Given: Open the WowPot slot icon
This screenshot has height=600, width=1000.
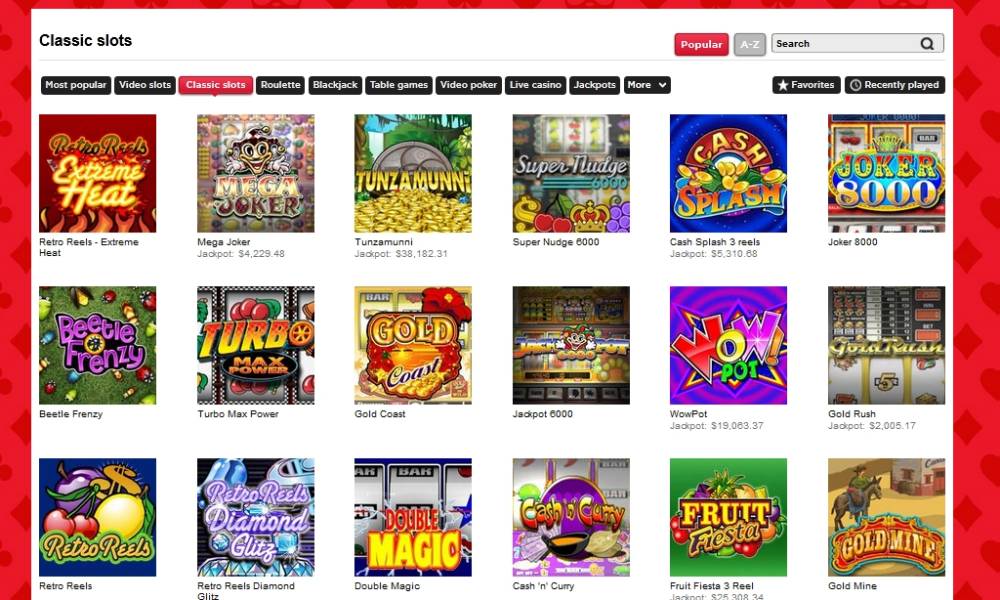Looking at the screenshot, I should [x=728, y=345].
